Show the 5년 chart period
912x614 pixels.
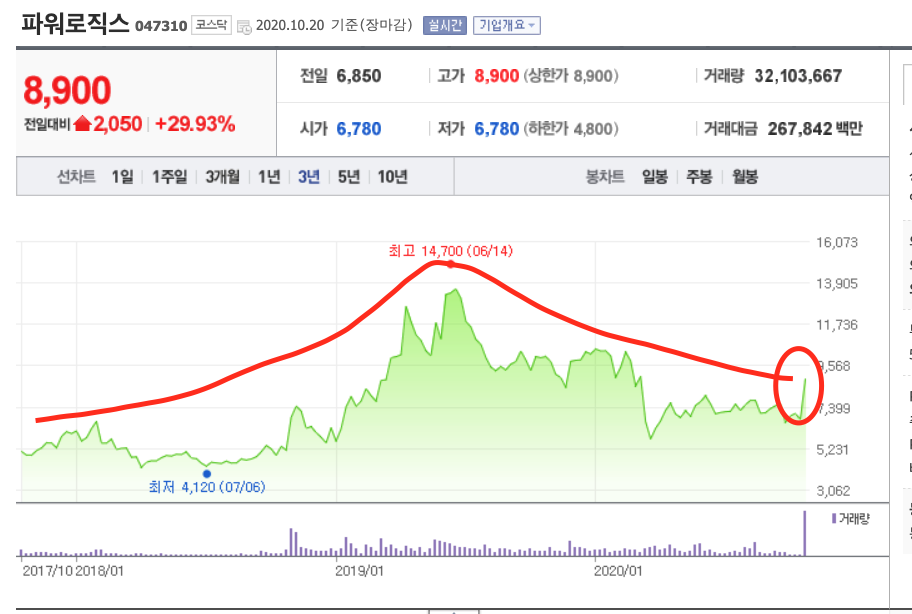pyautogui.click(x=348, y=177)
